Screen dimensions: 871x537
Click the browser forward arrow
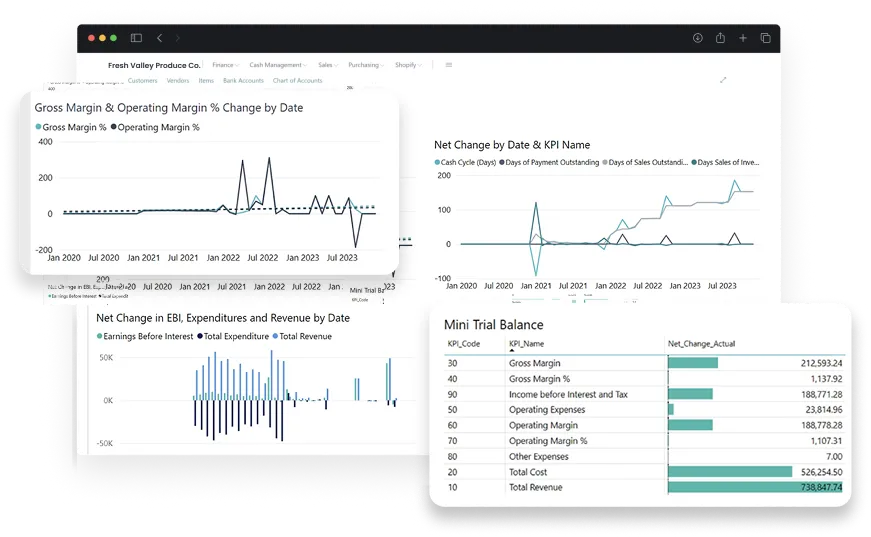tap(178, 38)
